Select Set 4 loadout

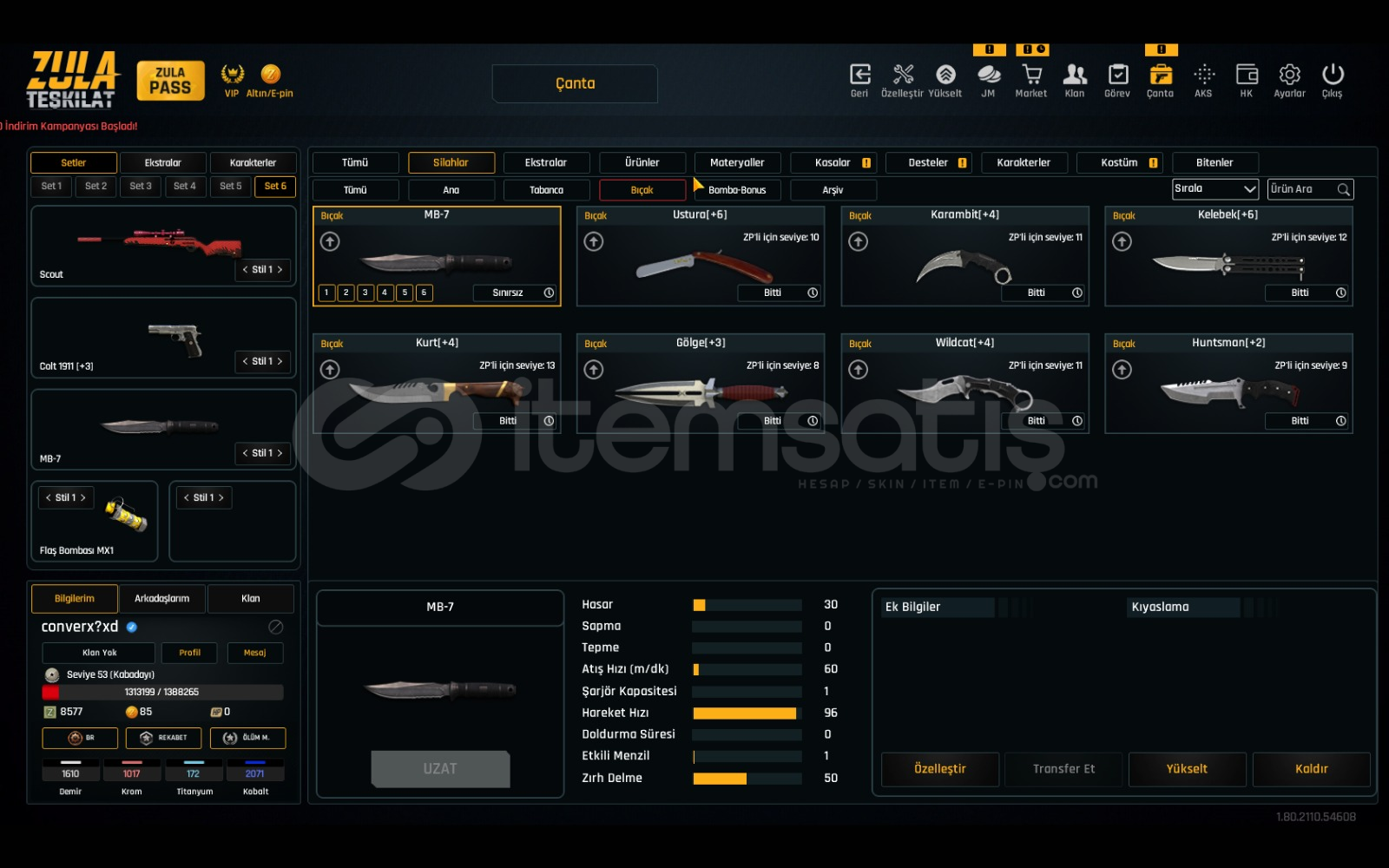(184, 187)
